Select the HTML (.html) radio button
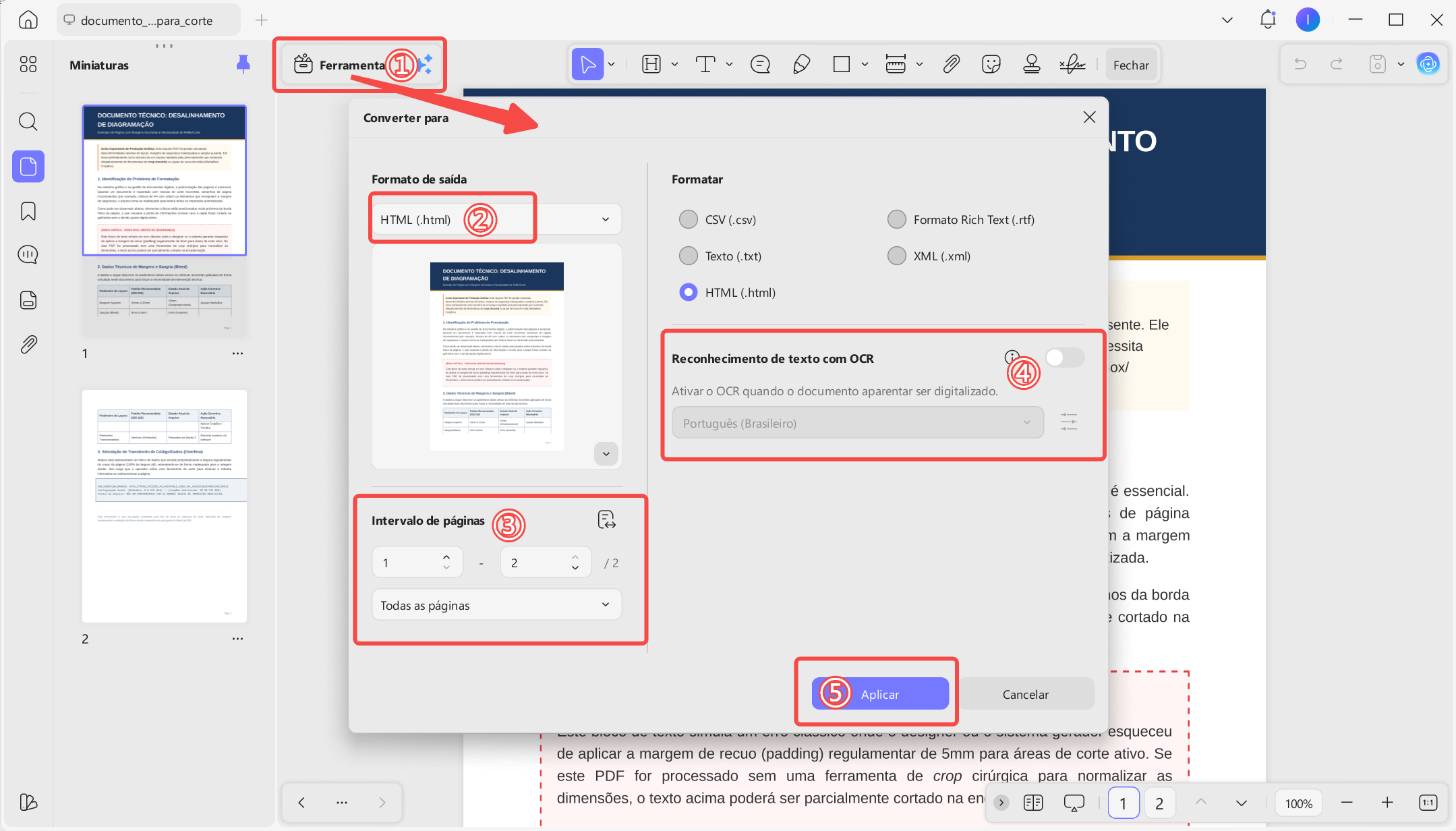The height and width of the screenshot is (831, 1456). coord(689,292)
